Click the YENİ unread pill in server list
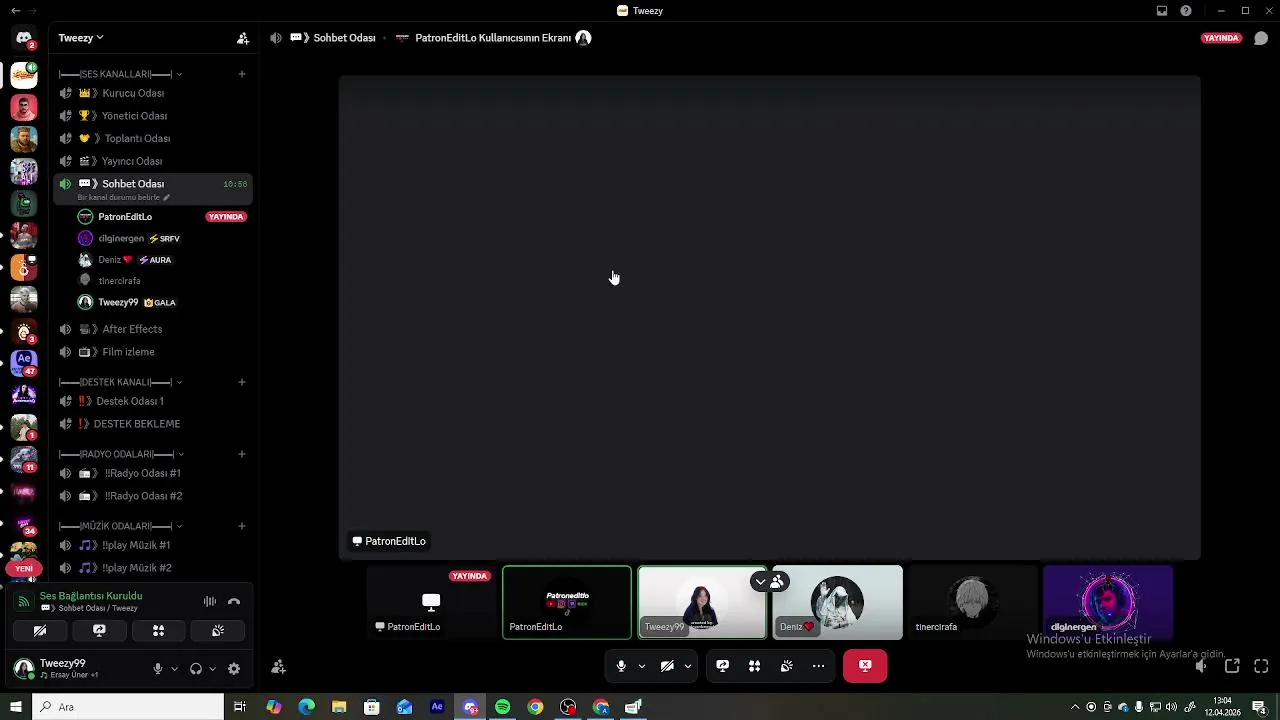Image resolution: width=1280 pixels, height=720 pixels. click(x=24, y=568)
